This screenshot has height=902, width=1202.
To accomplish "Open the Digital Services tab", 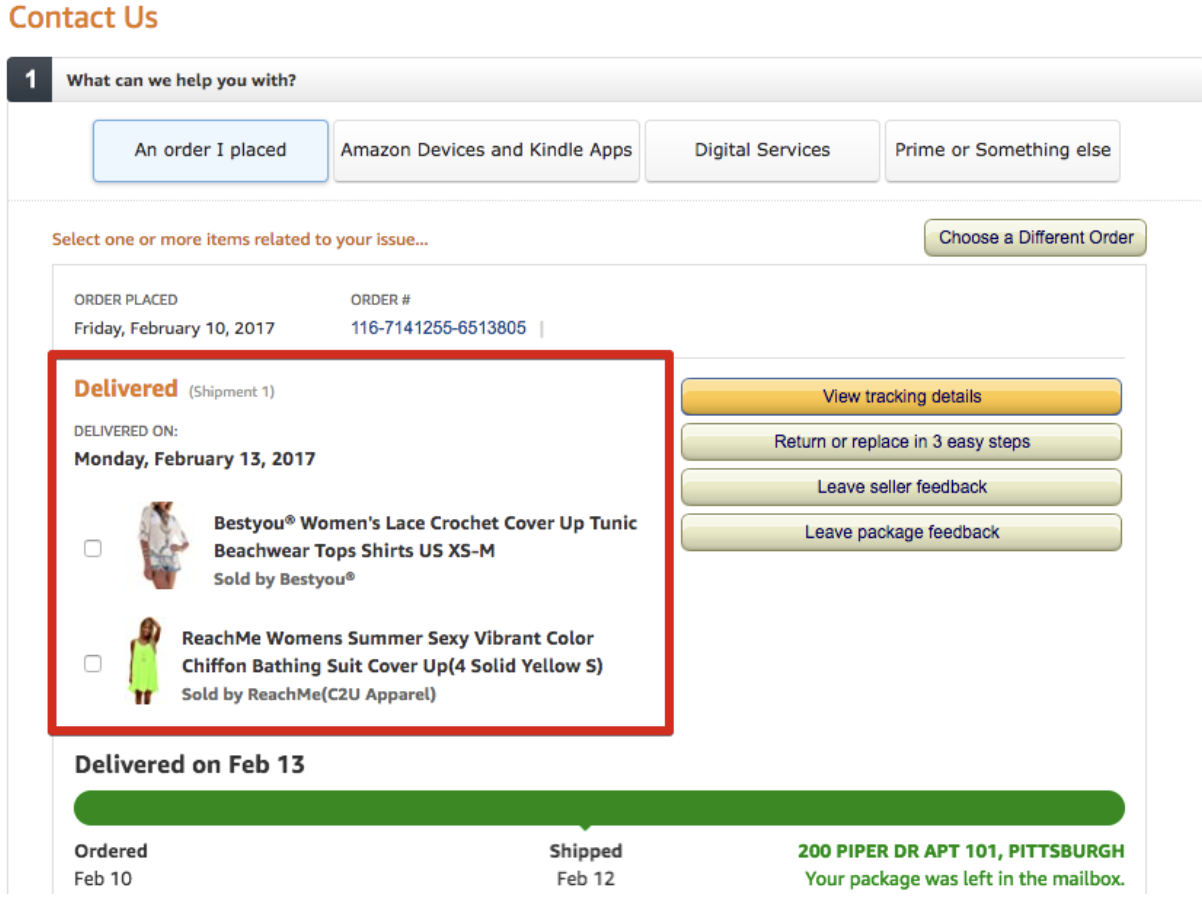I will (762, 151).
